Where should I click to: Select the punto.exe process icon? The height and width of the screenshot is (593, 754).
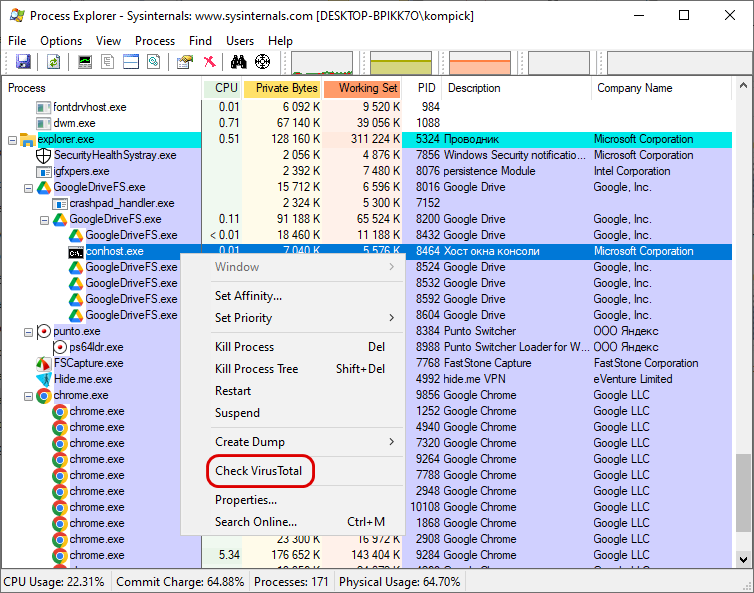pos(44,331)
